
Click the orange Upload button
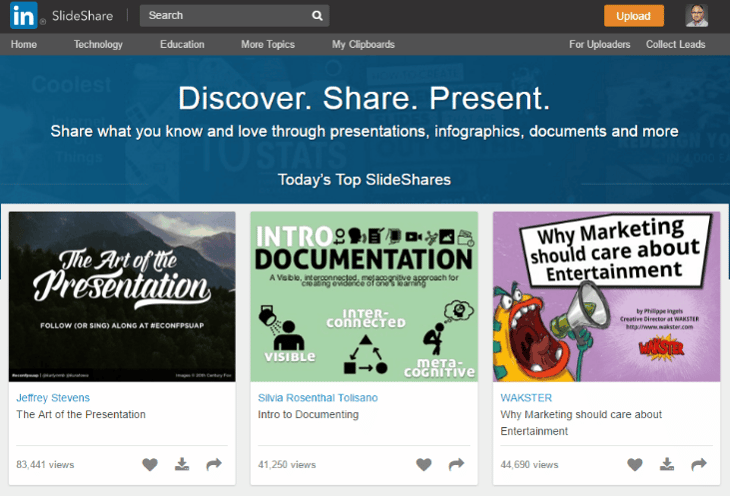click(x=634, y=16)
